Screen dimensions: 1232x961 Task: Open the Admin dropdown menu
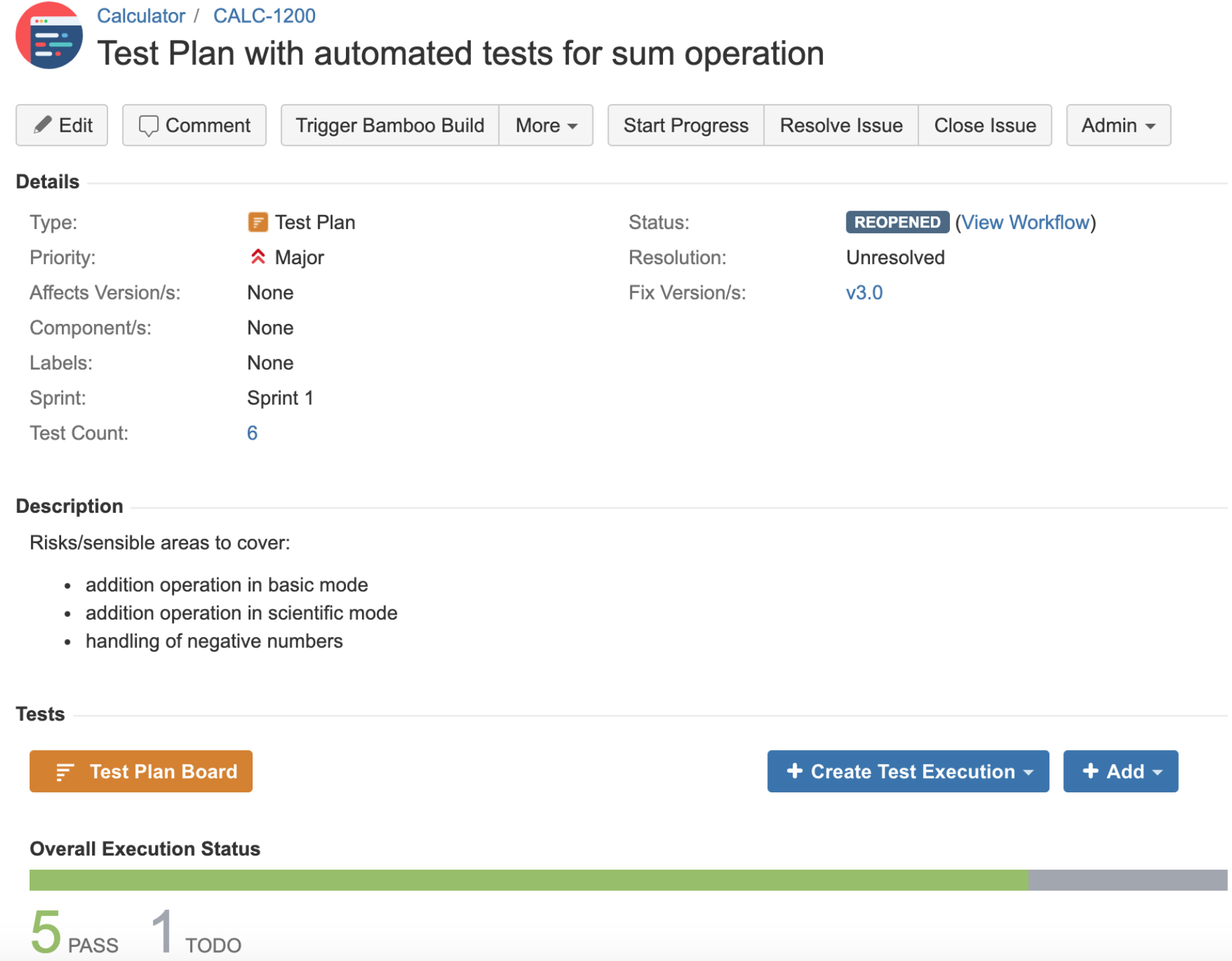click(x=1118, y=125)
